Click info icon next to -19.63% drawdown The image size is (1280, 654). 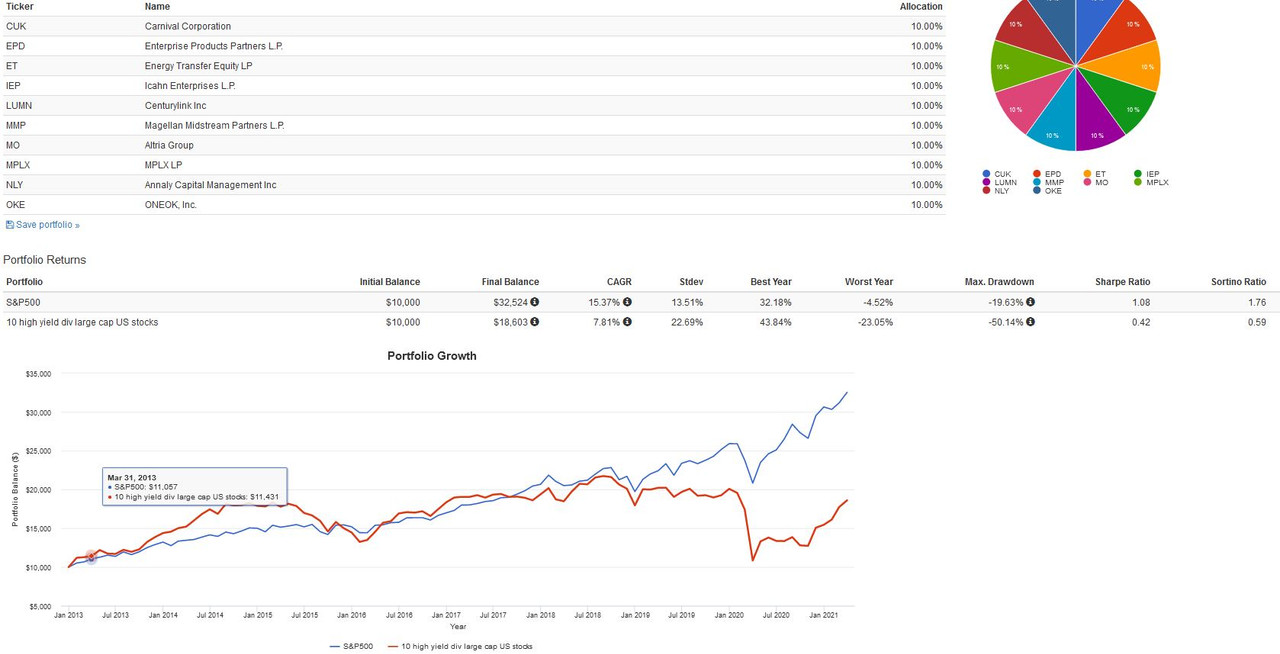pos(1030,302)
